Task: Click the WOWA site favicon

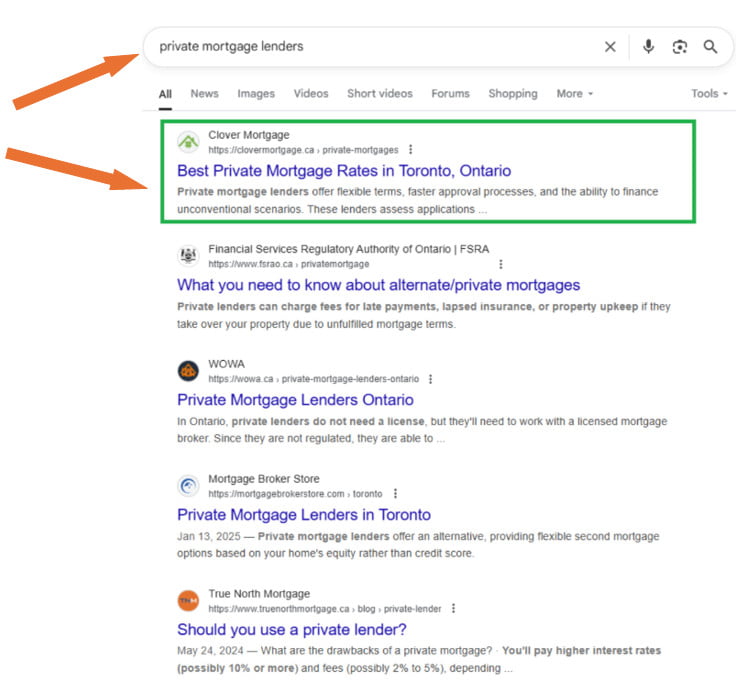Action: [188, 371]
